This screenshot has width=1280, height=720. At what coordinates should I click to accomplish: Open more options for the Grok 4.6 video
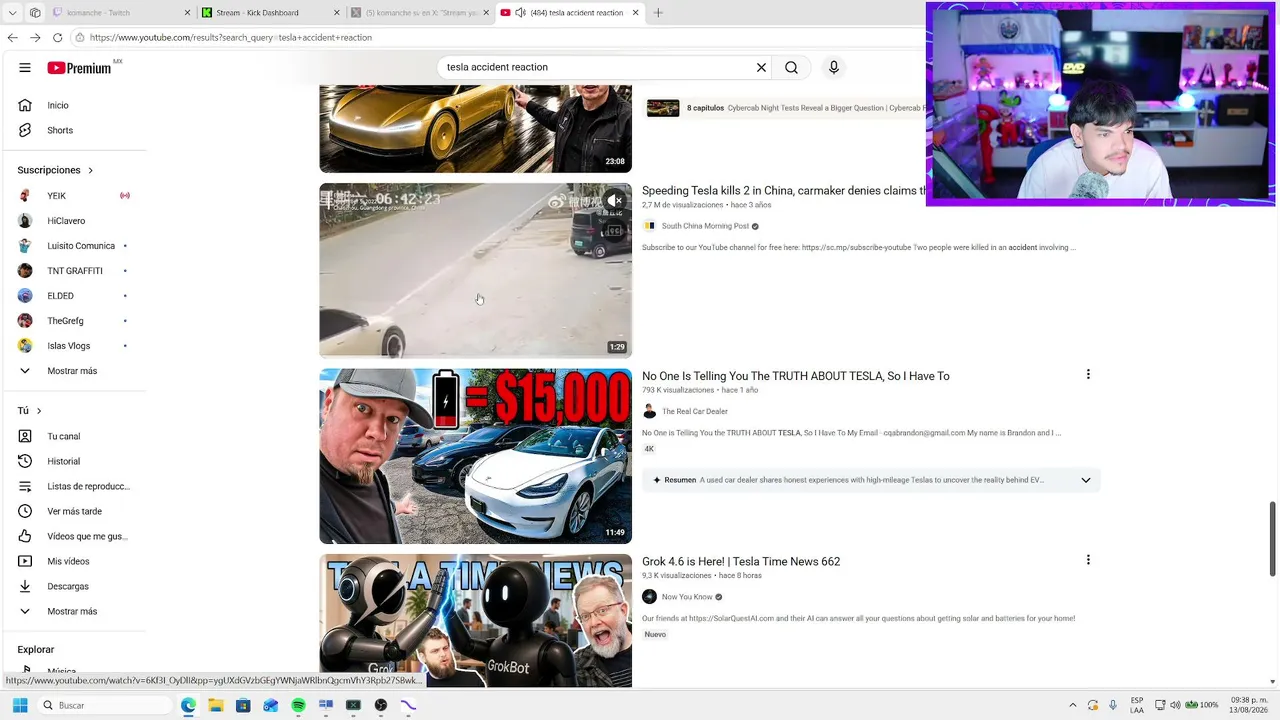[1088, 560]
